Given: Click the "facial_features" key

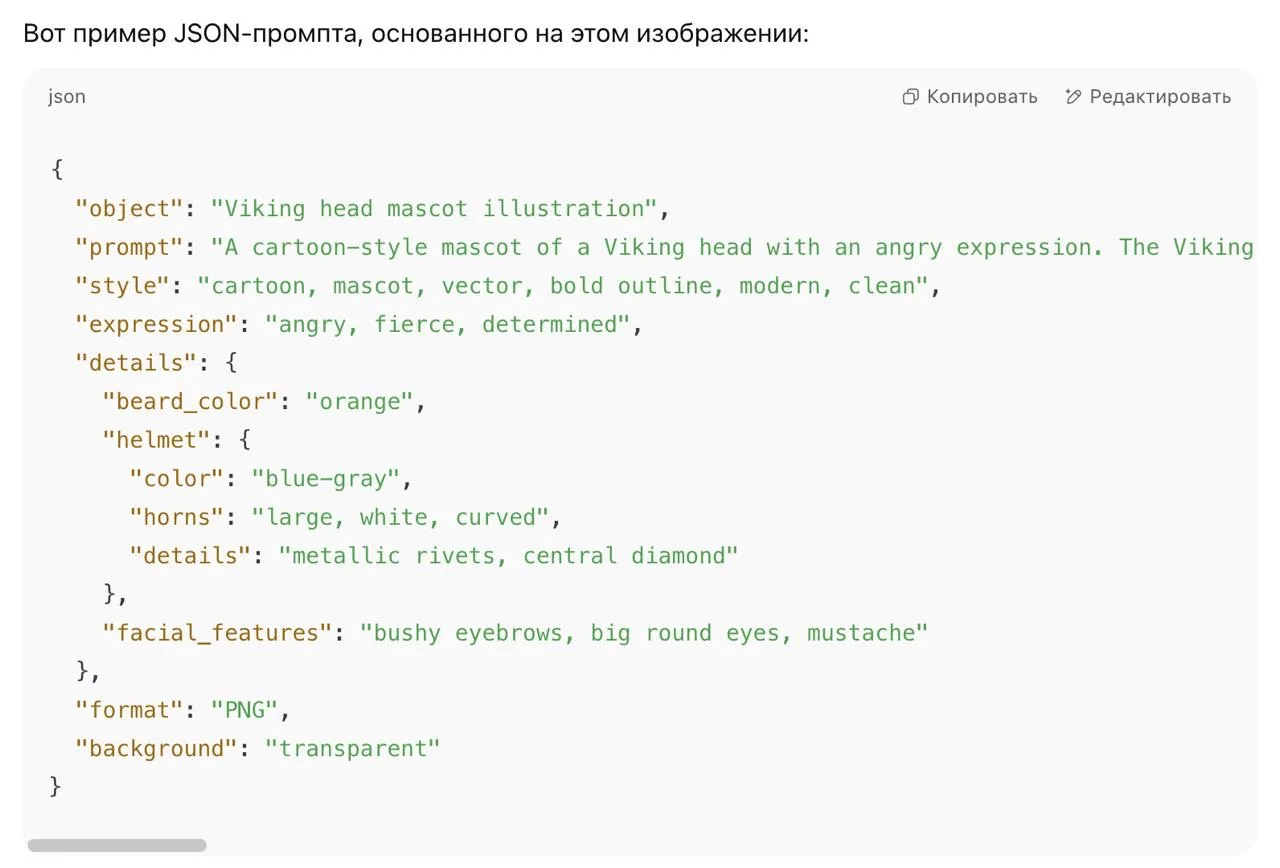Looking at the screenshot, I should tap(217, 633).
